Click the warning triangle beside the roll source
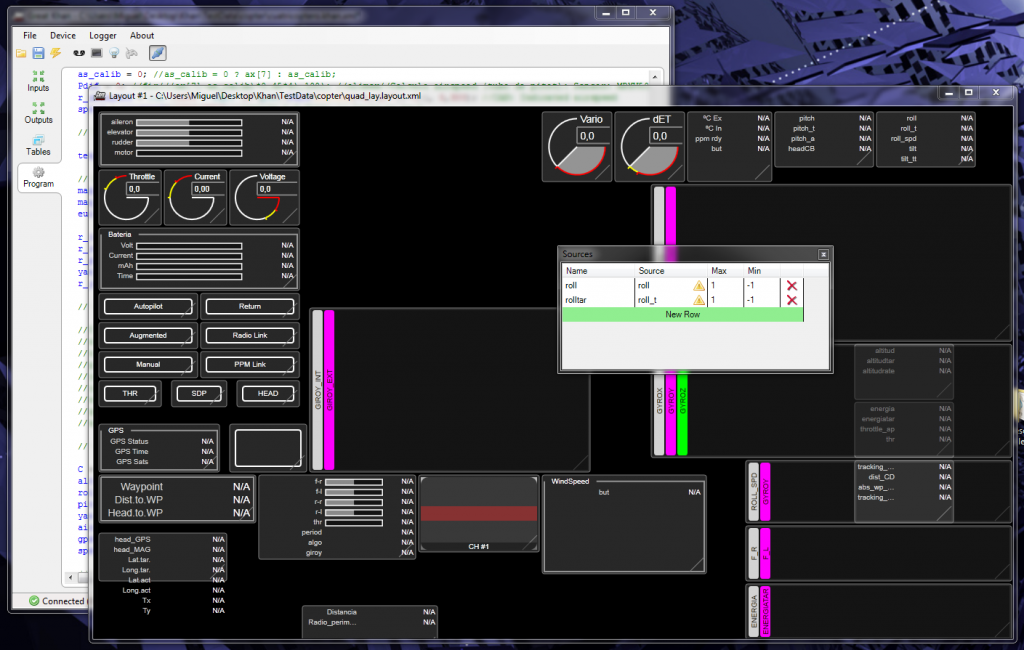Image resolution: width=1024 pixels, height=650 pixels. coord(701,286)
